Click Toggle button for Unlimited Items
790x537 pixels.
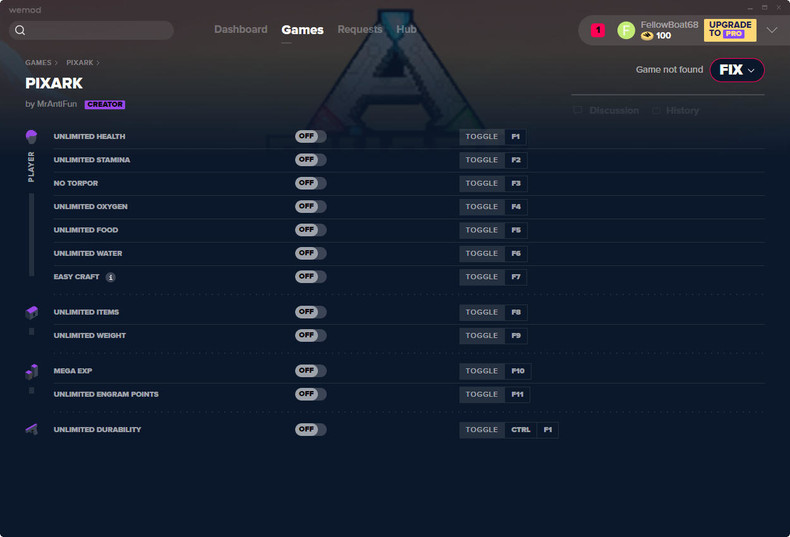[482, 312]
